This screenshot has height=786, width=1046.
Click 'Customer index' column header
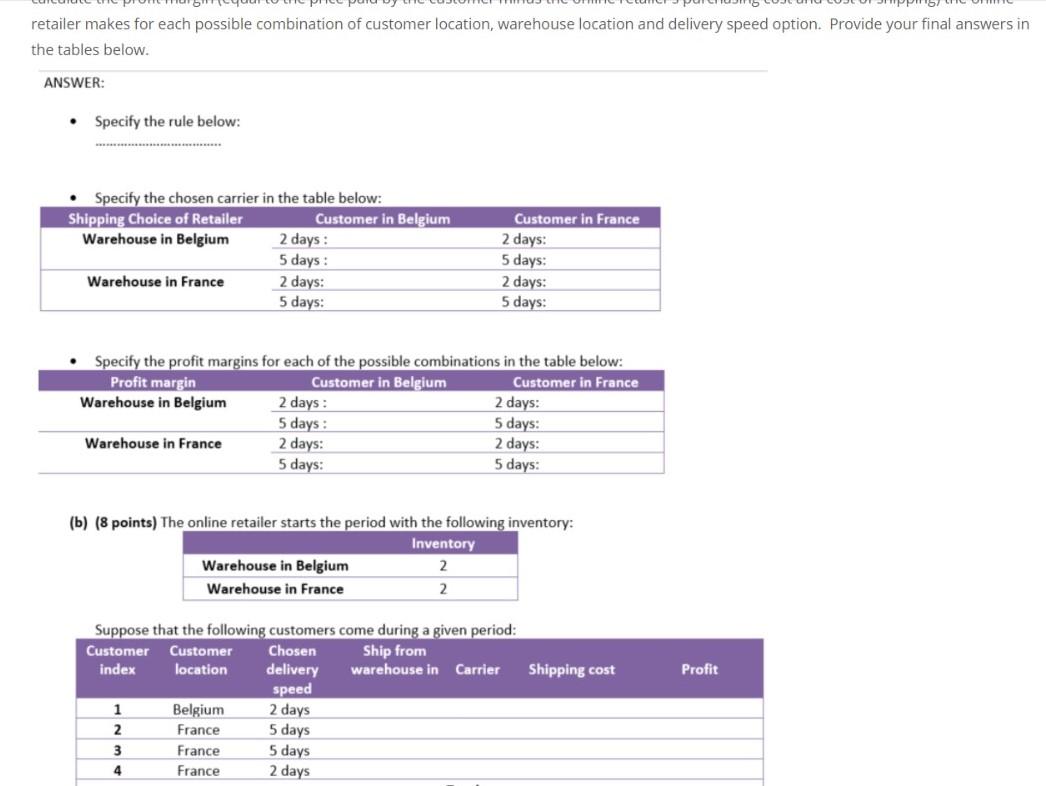click(x=117, y=660)
